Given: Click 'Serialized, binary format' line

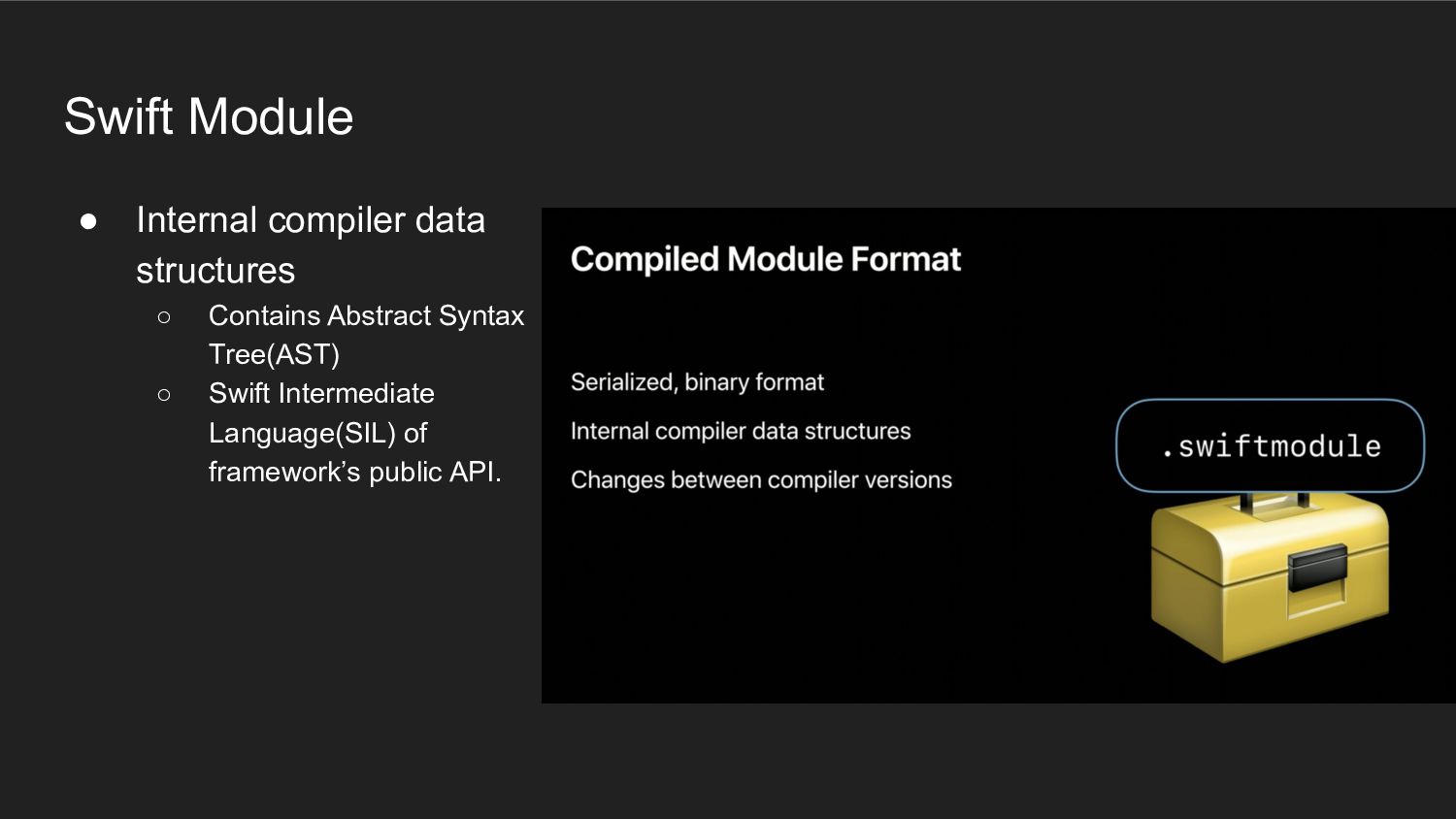Looking at the screenshot, I should click(x=697, y=382).
